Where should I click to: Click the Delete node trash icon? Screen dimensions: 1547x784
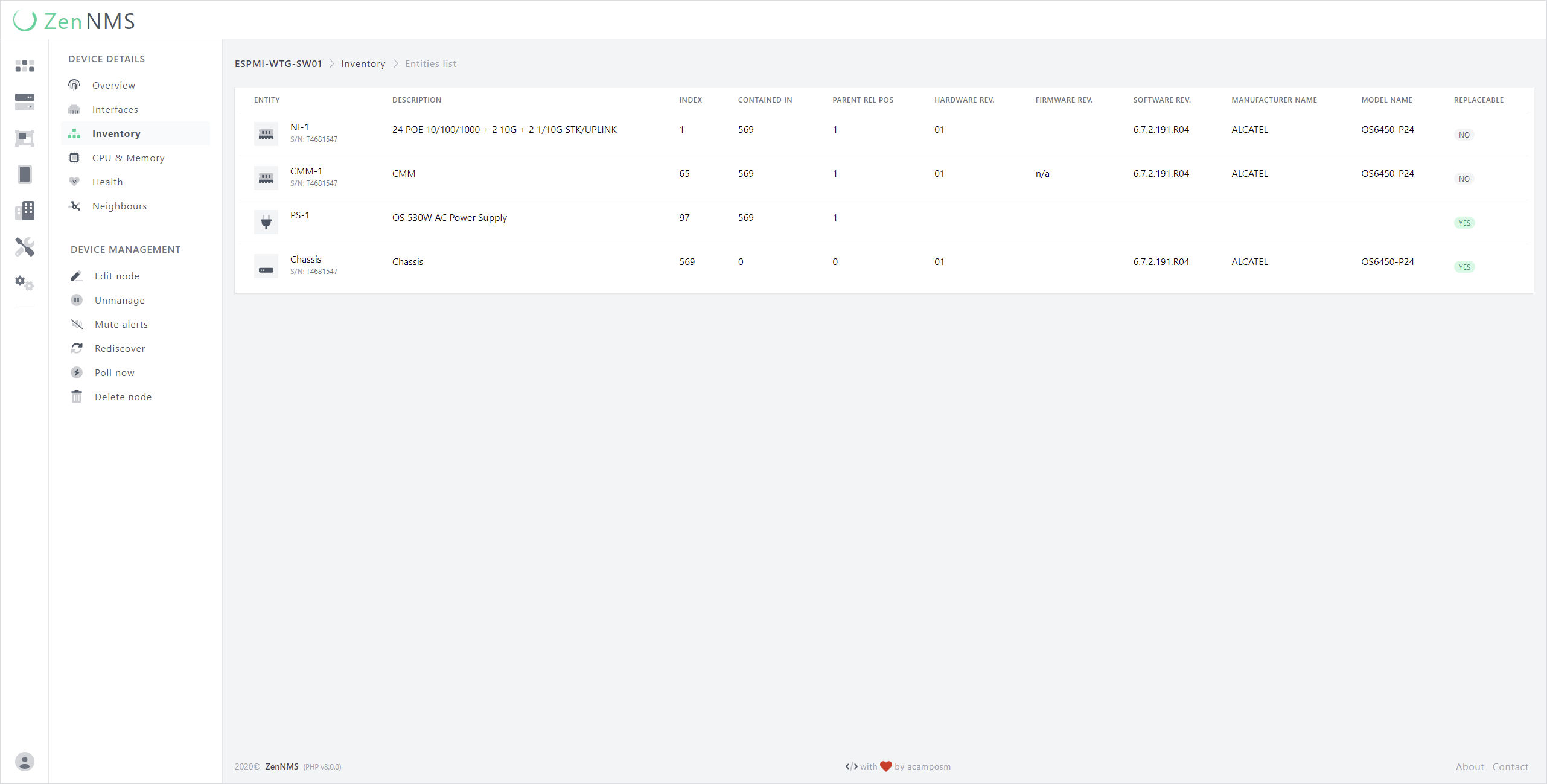click(x=77, y=397)
